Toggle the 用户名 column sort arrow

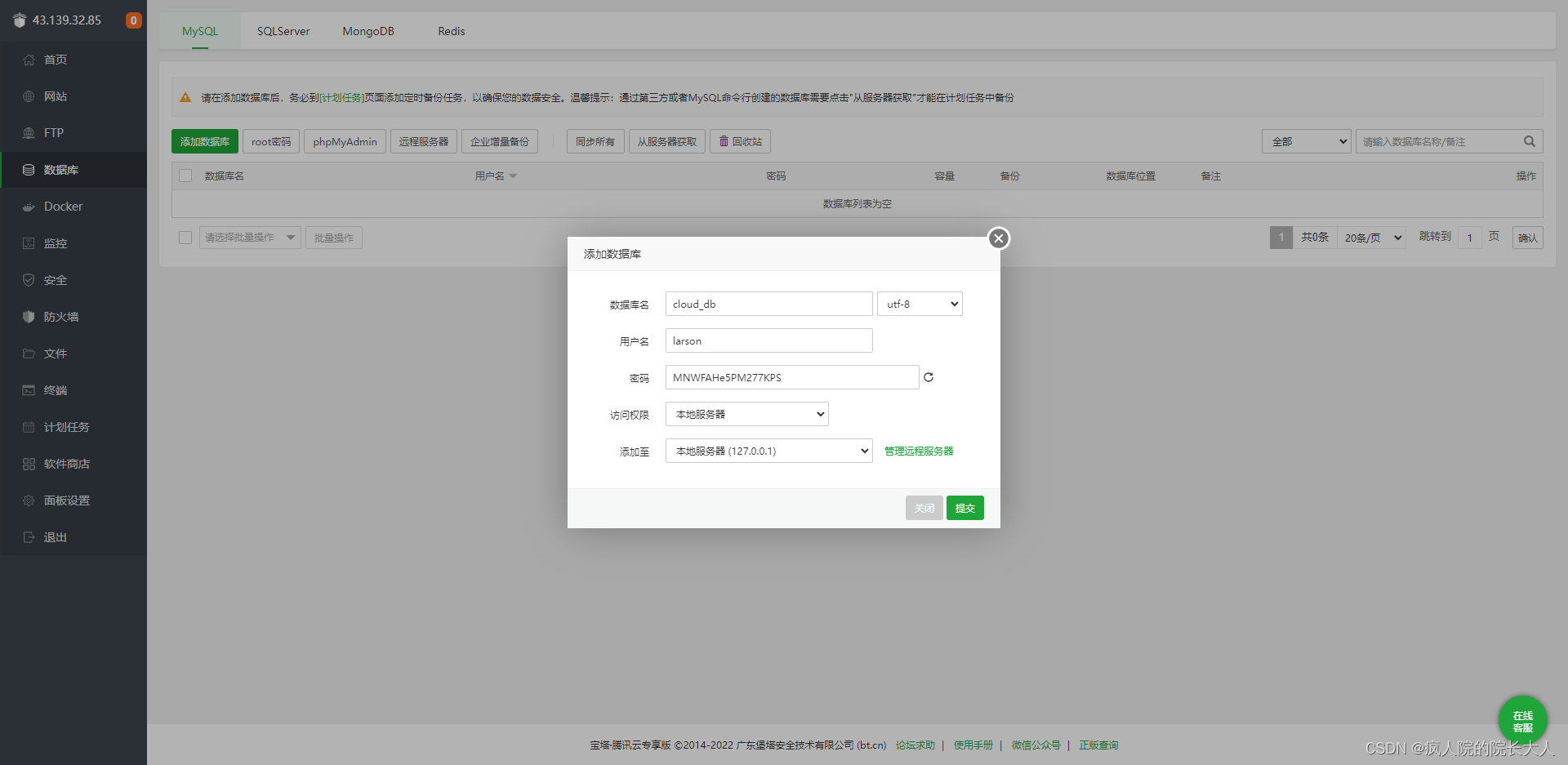click(514, 175)
